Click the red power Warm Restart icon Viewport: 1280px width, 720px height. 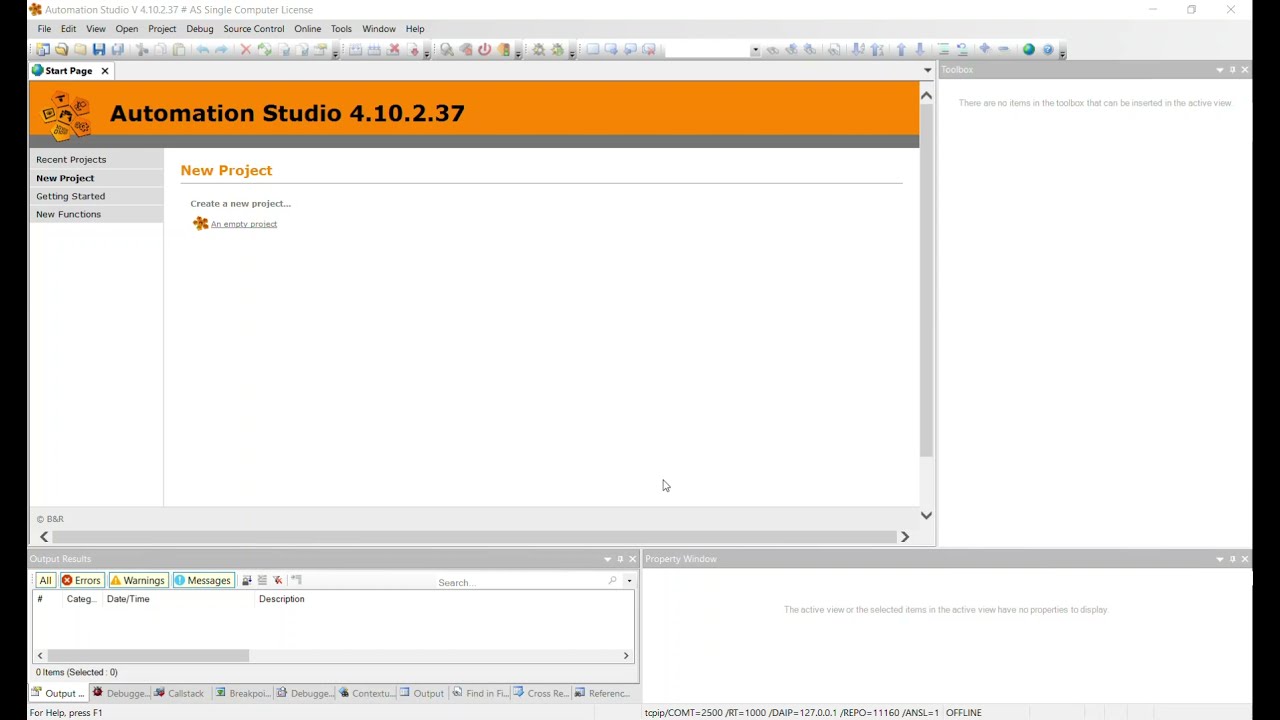click(x=484, y=49)
